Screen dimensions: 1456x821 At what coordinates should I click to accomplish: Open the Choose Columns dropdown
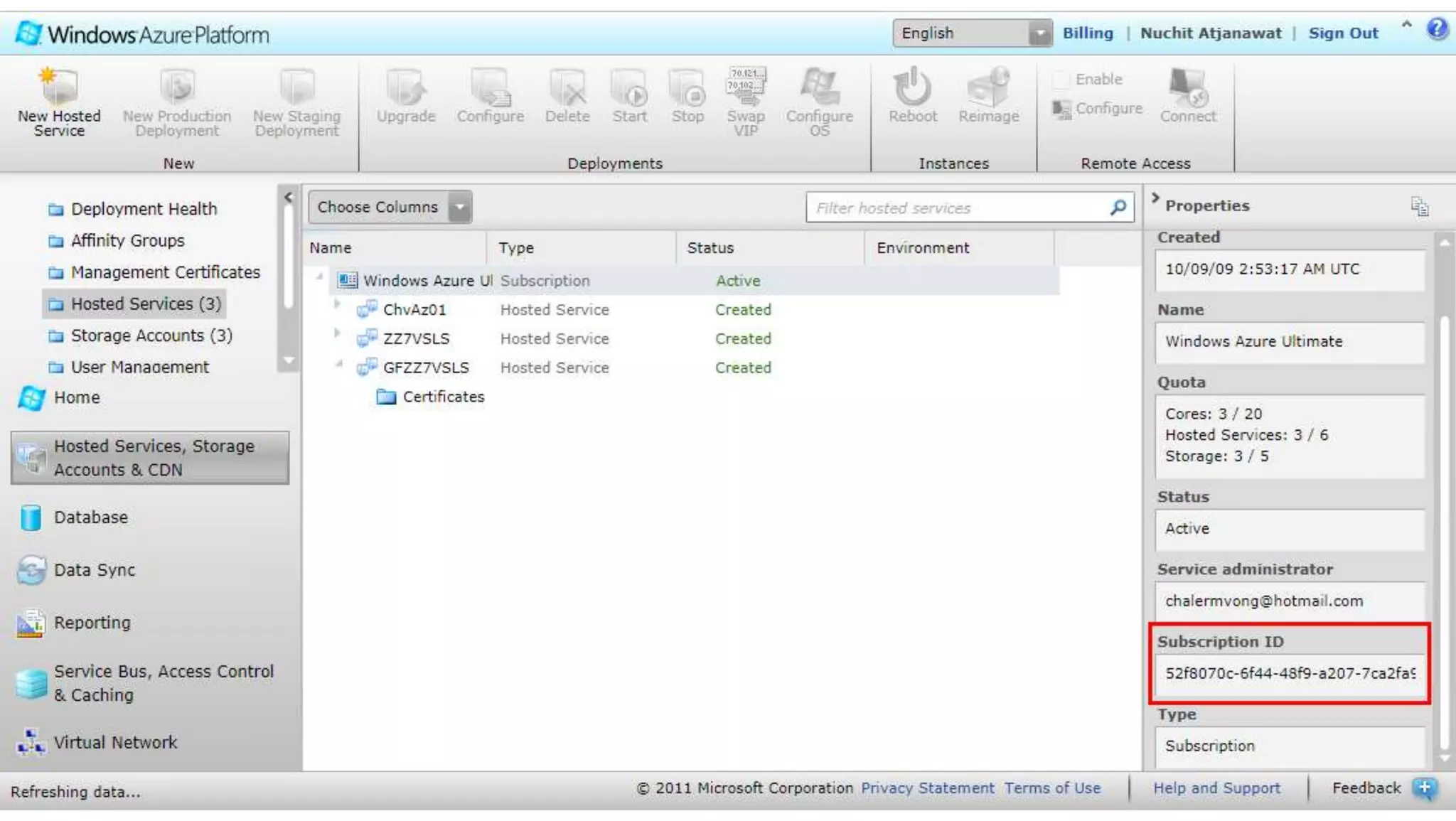pyautogui.click(x=460, y=208)
